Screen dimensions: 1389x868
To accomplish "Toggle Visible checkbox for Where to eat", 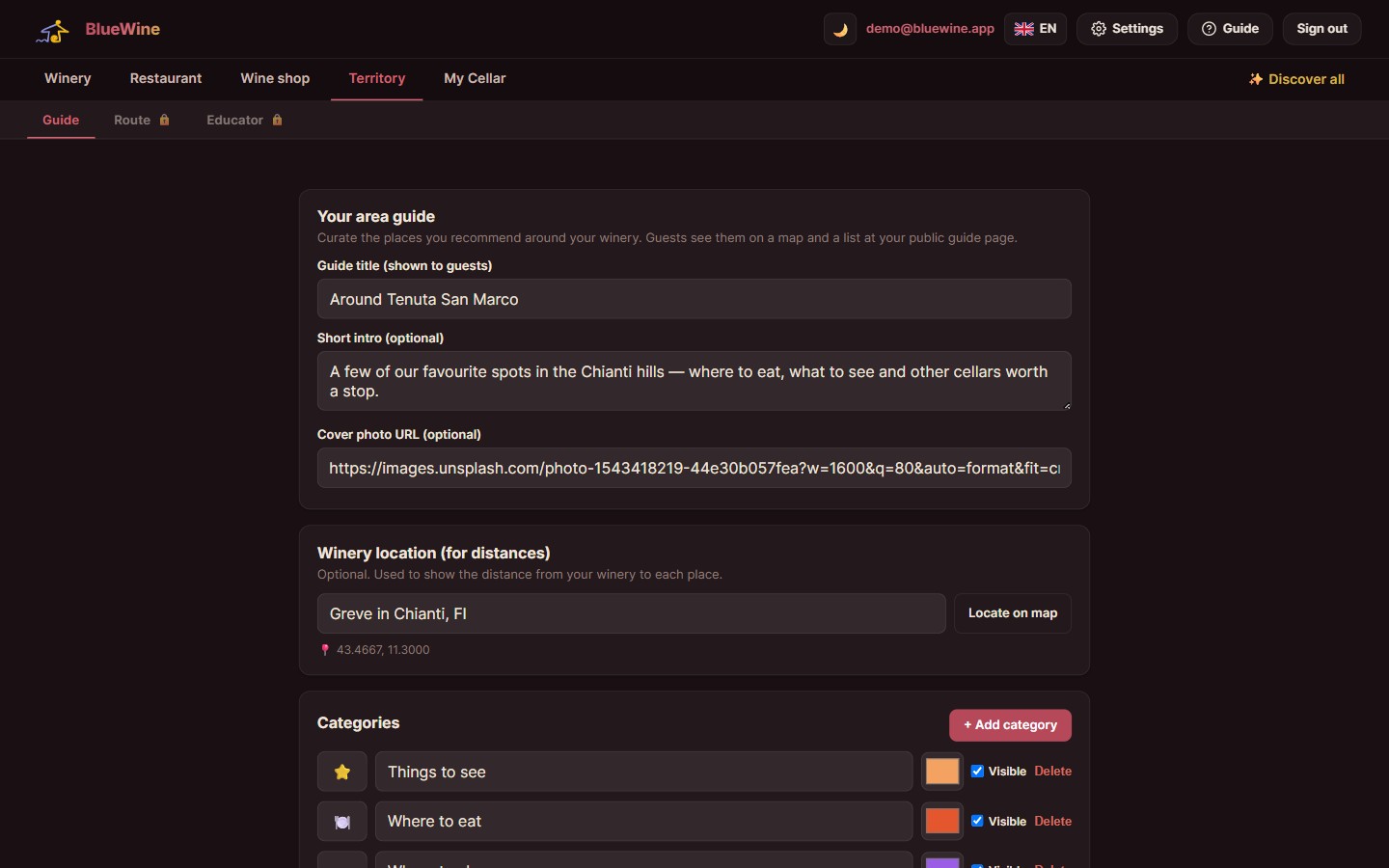I will (x=977, y=821).
